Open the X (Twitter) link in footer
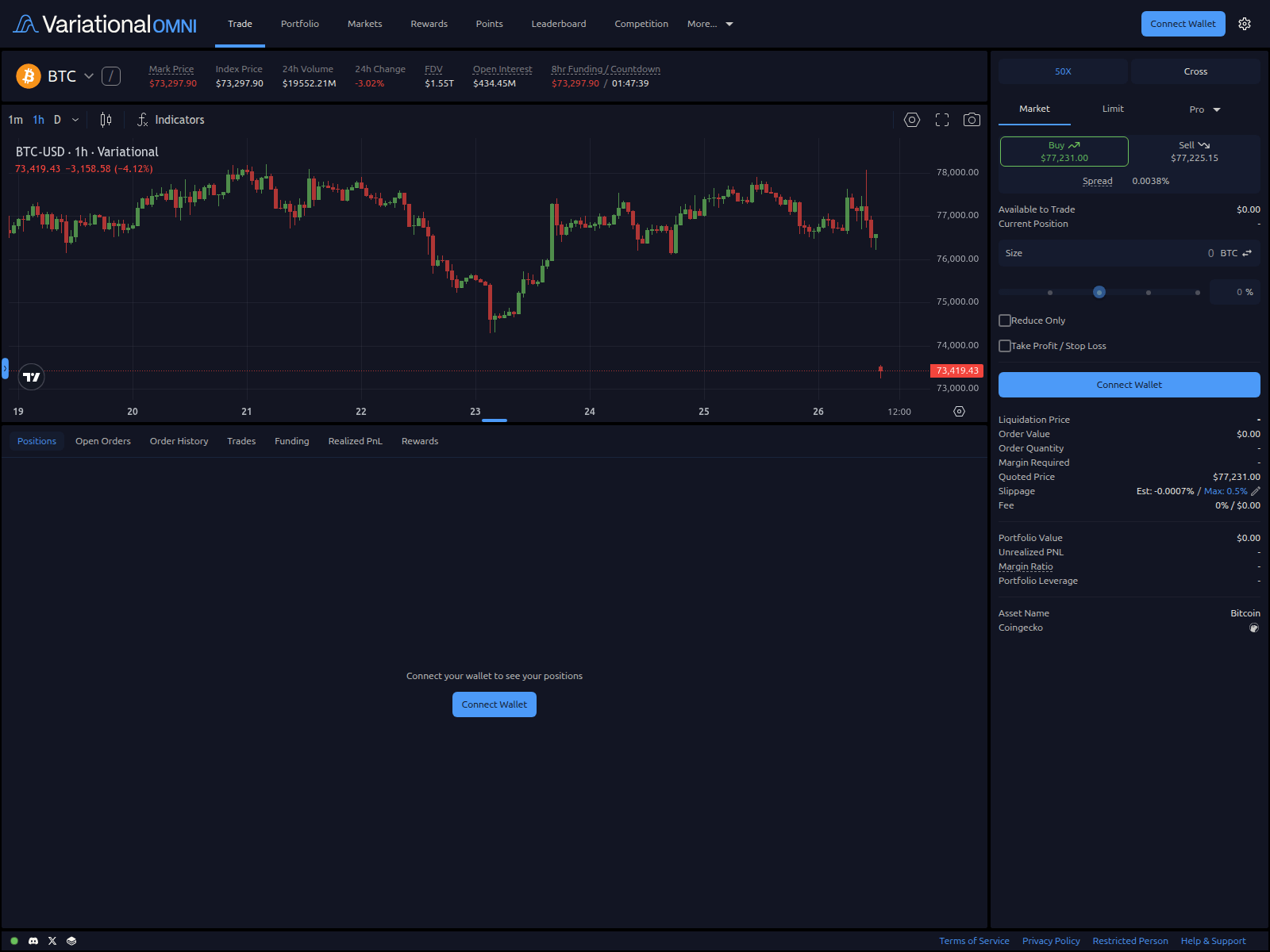The height and width of the screenshot is (952, 1270). click(x=52, y=941)
